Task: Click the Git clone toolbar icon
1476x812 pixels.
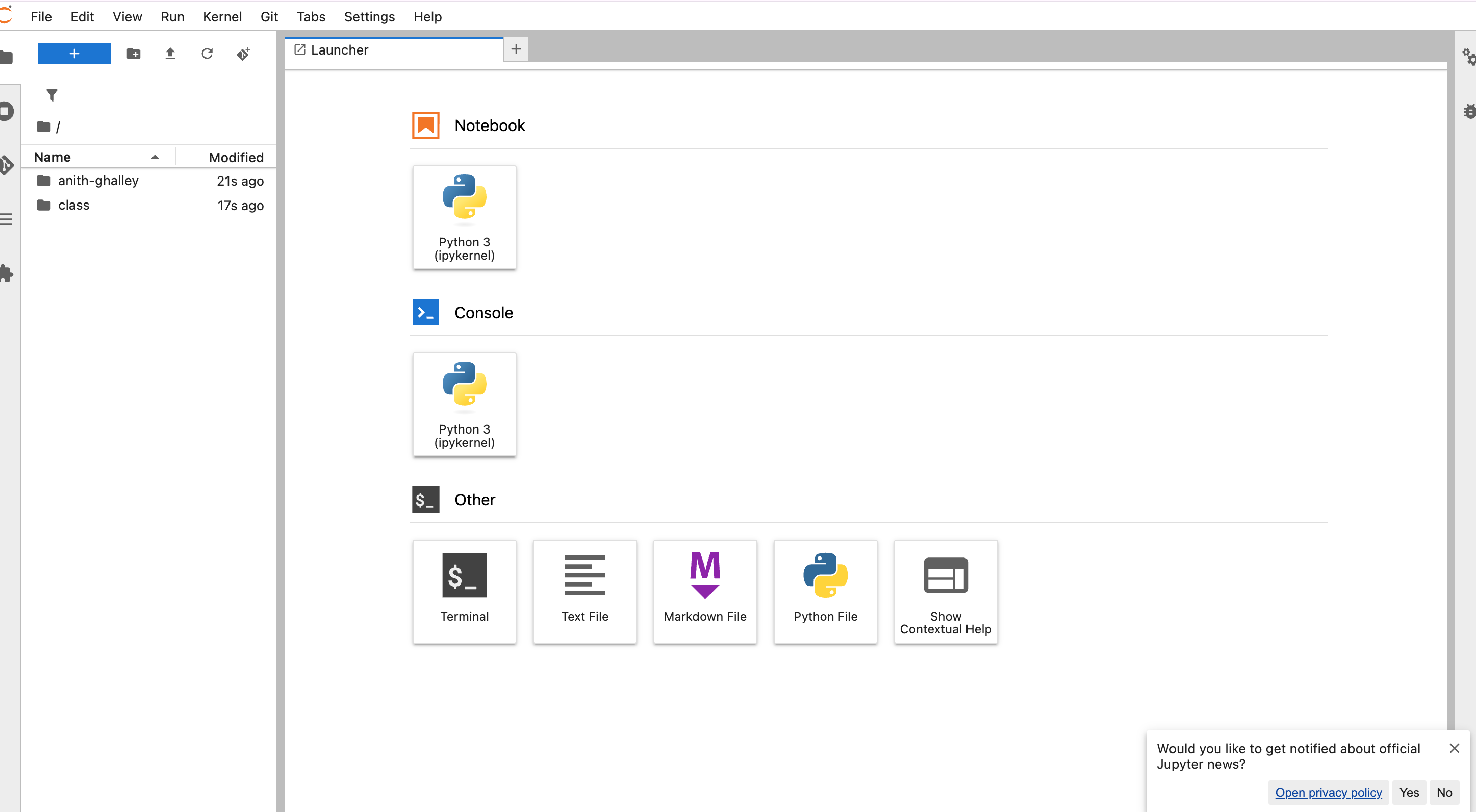Action: (x=243, y=54)
